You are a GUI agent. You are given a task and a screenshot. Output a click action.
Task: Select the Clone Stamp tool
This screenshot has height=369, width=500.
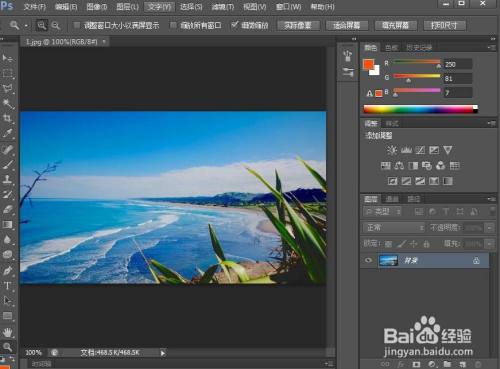tap(7, 179)
